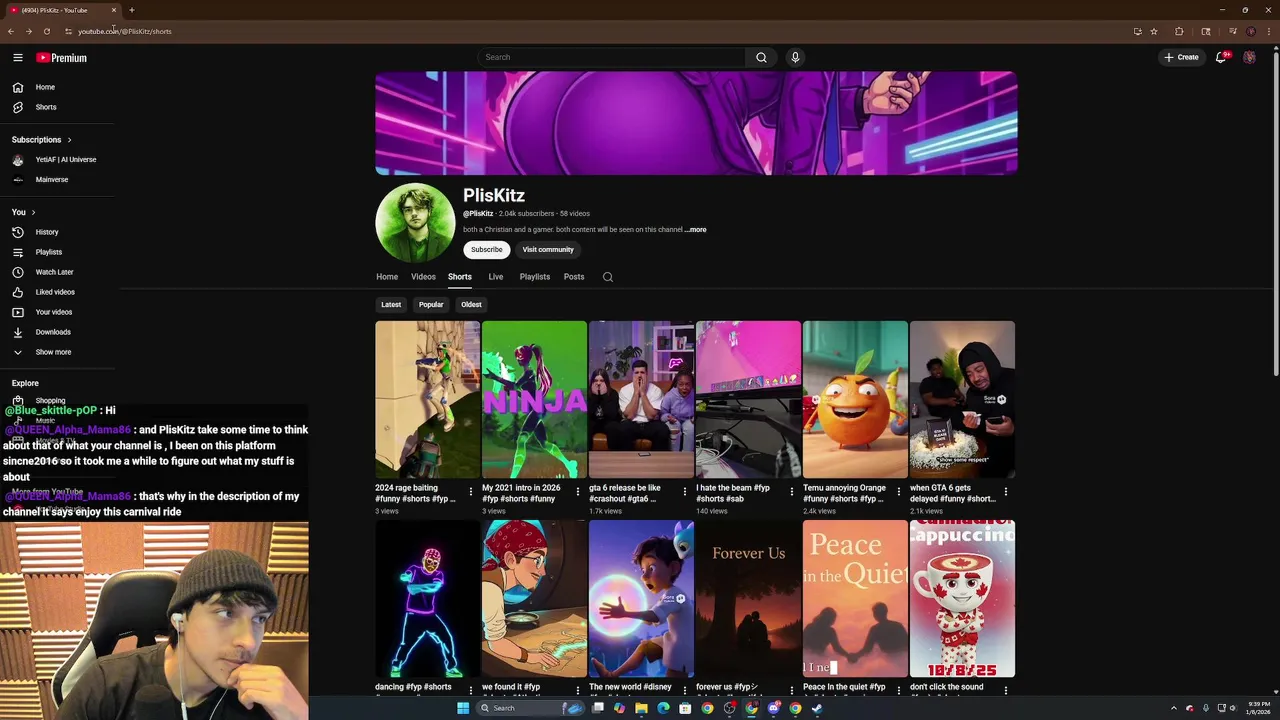Open options for I hate the beam short
The height and width of the screenshot is (720, 1280).
coord(792,492)
